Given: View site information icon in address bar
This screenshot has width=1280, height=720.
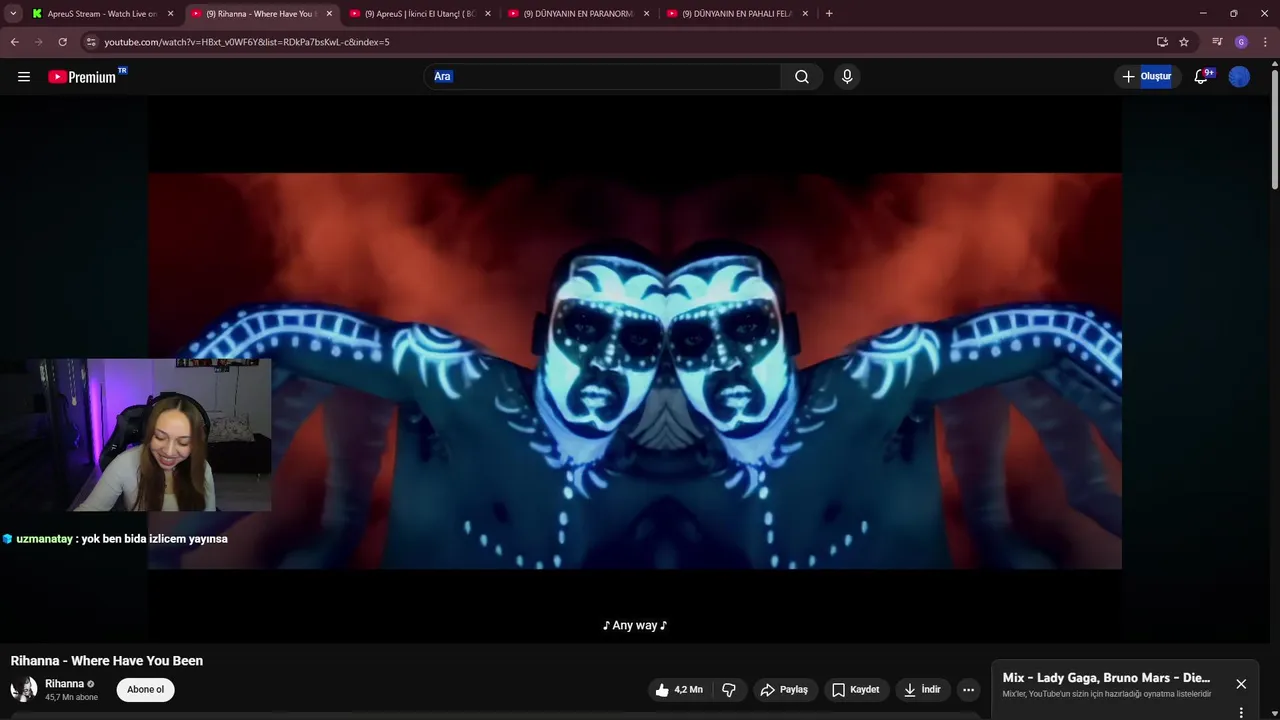Looking at the screenshot, I should pos(91,42).
